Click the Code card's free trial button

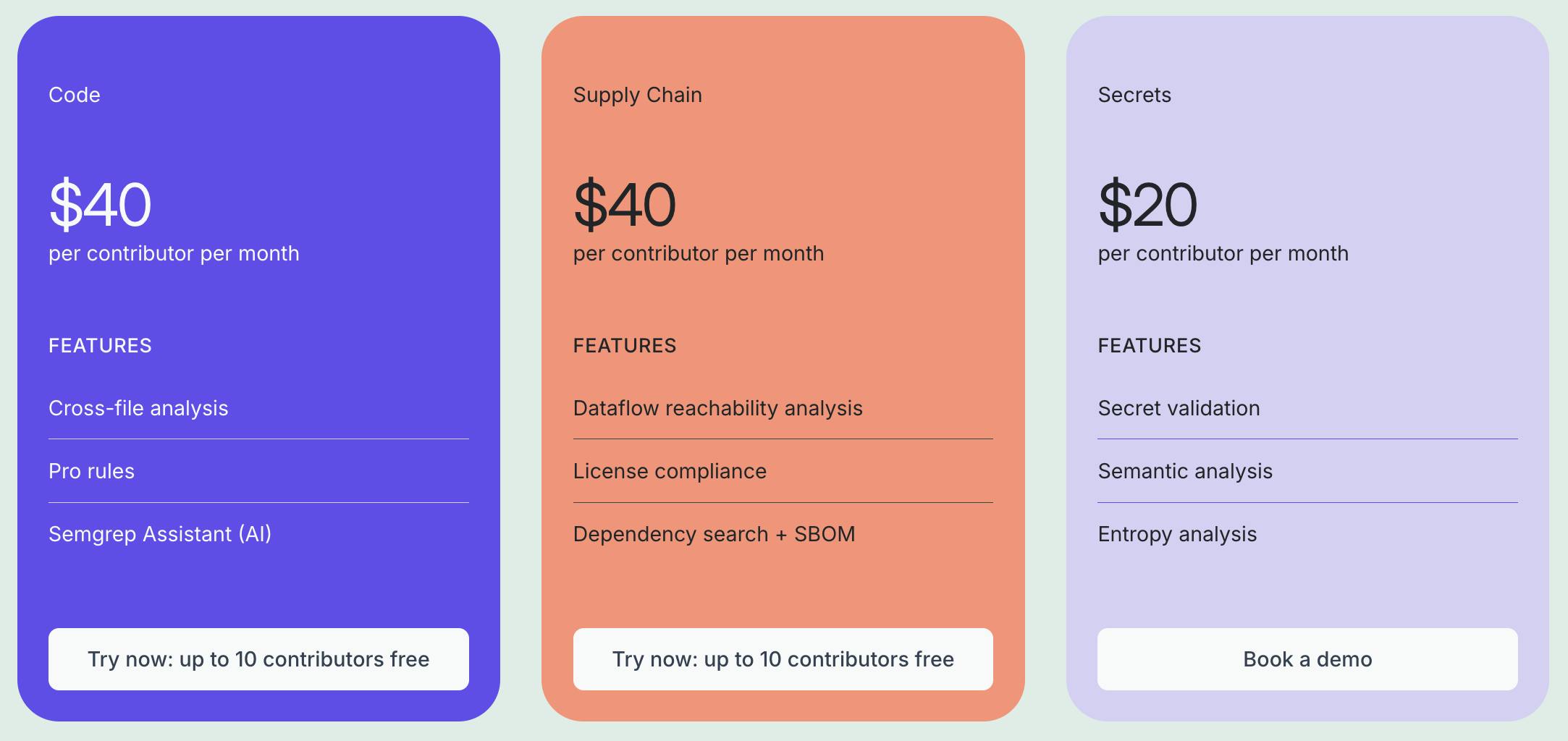(258, 659)
